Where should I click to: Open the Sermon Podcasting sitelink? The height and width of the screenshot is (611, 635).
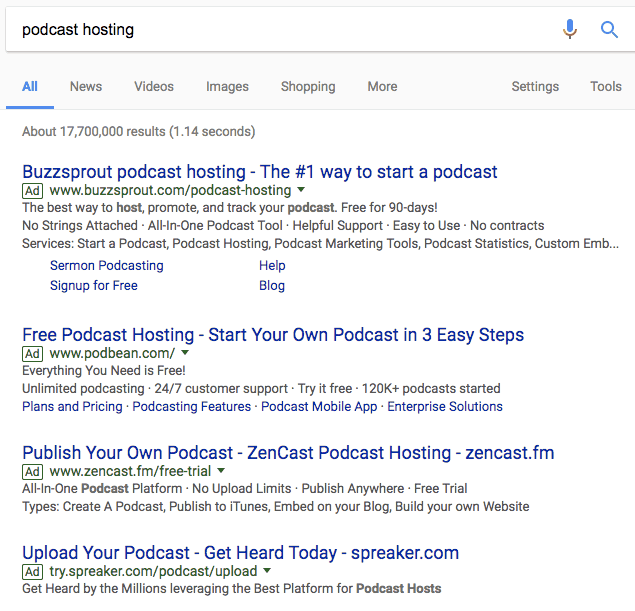coord(106,266)
